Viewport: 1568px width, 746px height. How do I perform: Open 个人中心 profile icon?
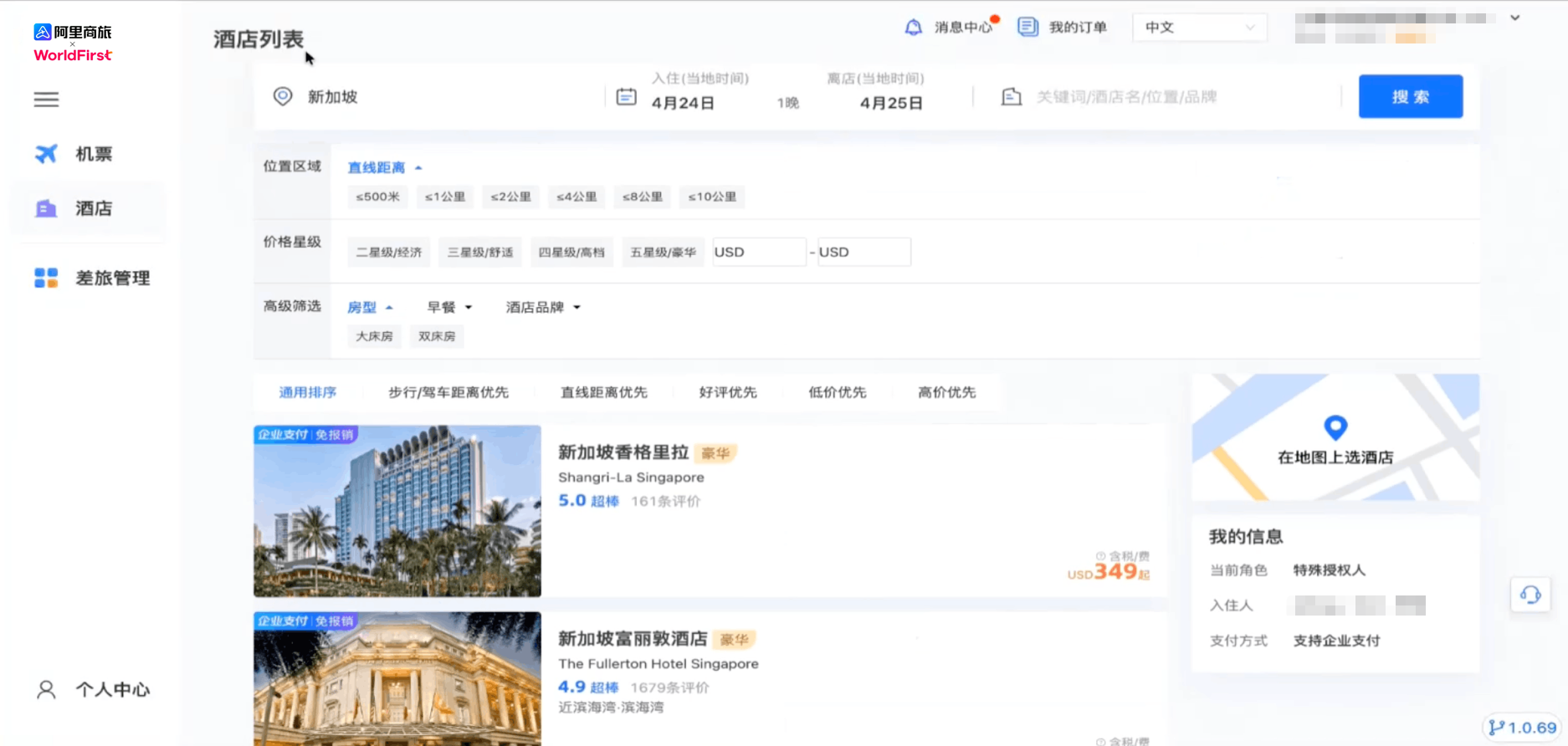[x=46, y=689]
